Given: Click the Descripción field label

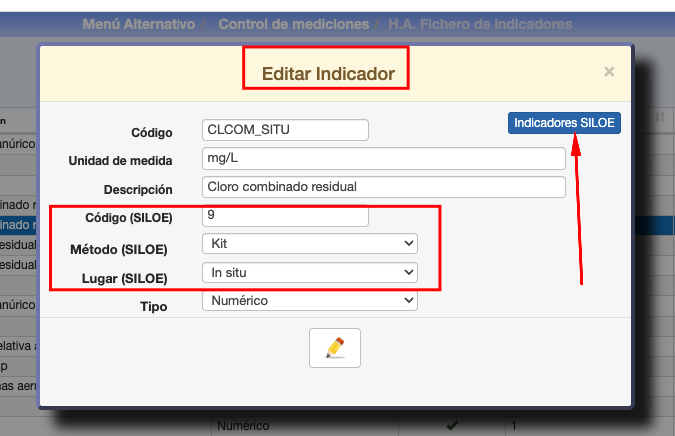Looking at the screenshot, I should tap(138, 189).
